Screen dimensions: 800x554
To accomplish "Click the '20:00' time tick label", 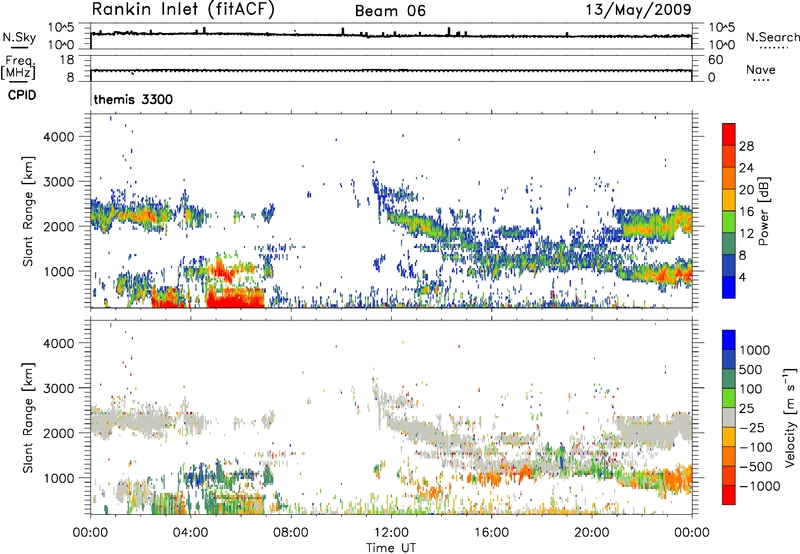I will pos(592,533).
